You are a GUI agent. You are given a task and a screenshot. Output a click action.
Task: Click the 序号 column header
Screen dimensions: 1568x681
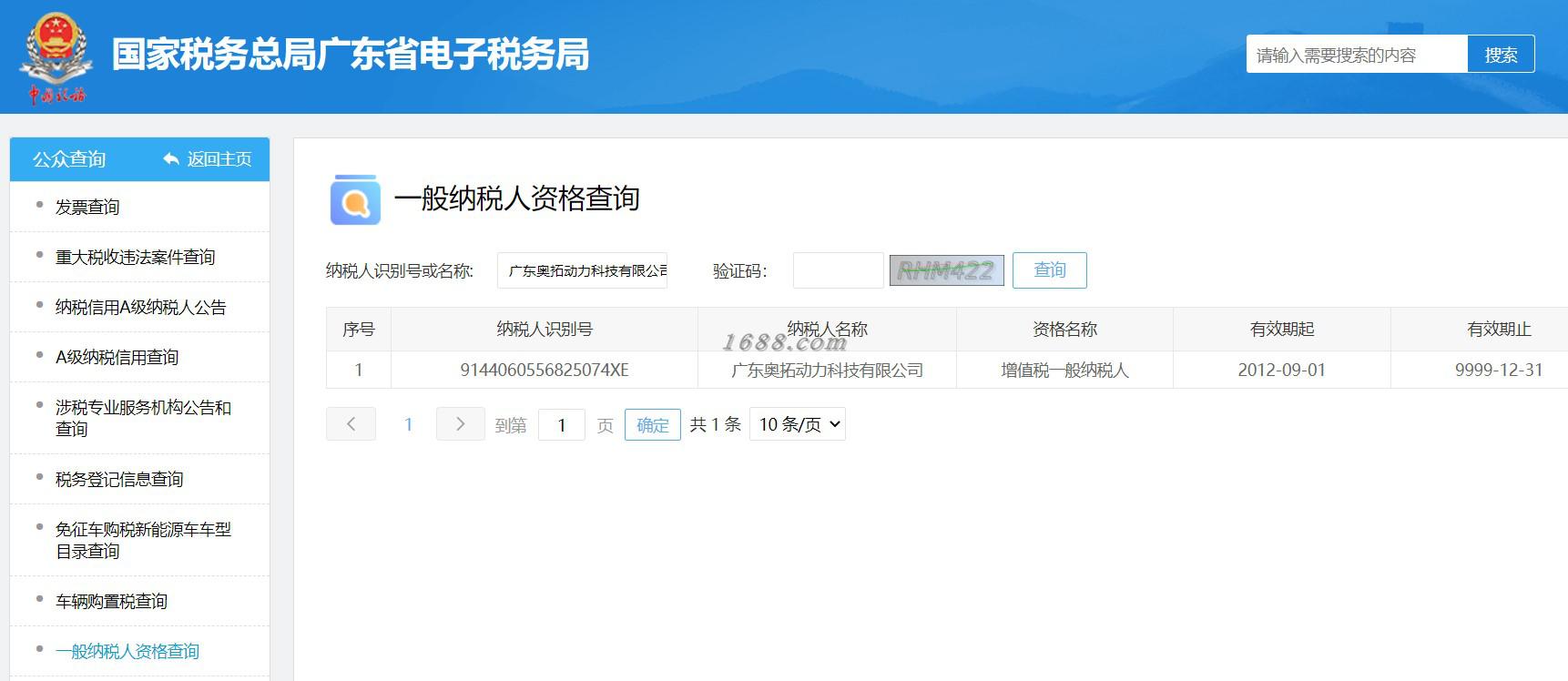tap(358, 330)
